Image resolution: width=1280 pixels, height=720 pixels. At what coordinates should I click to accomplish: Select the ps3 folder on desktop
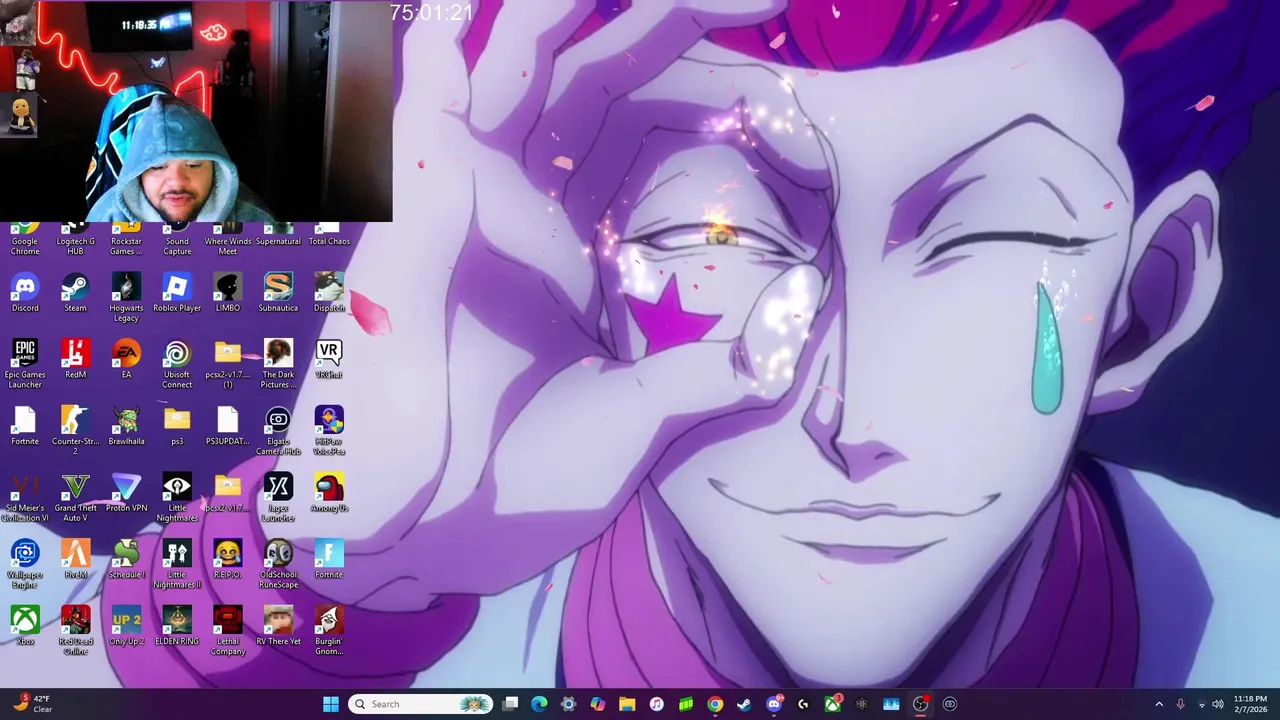177,427
